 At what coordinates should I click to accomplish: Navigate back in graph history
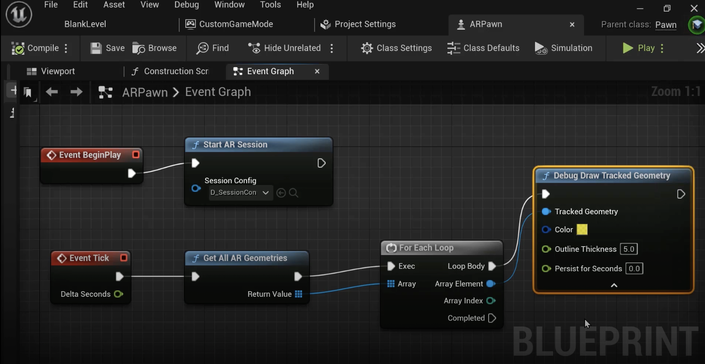click(52, 92)
